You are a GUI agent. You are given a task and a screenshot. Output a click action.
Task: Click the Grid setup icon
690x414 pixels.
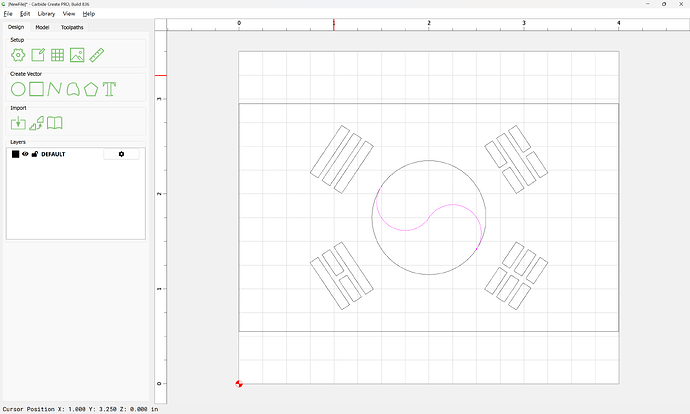coord(58,55)
